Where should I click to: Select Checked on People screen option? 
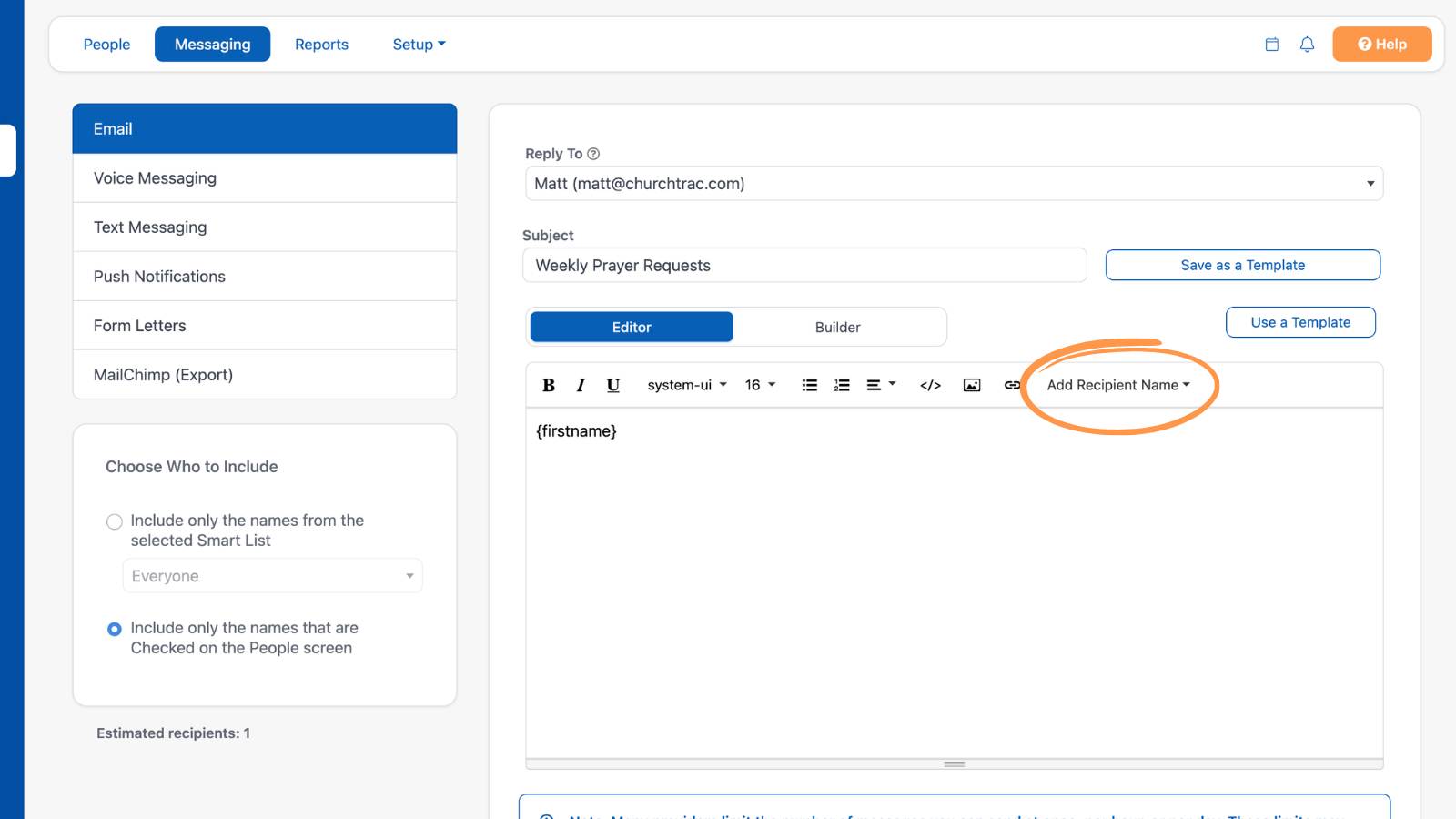click(115, 629)
